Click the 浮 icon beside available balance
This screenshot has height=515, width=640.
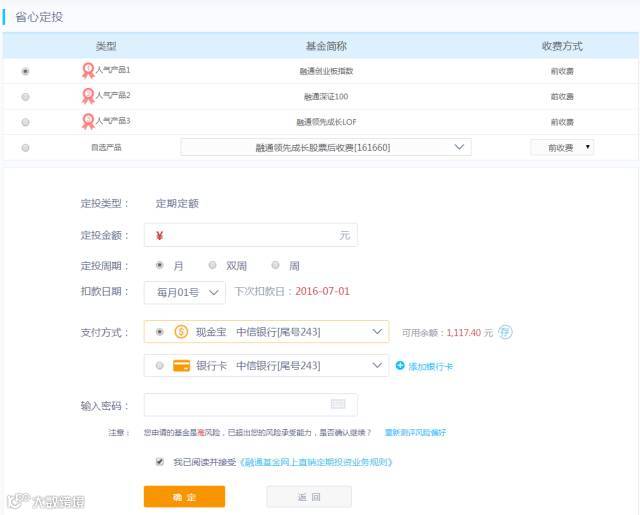[505, 332]
